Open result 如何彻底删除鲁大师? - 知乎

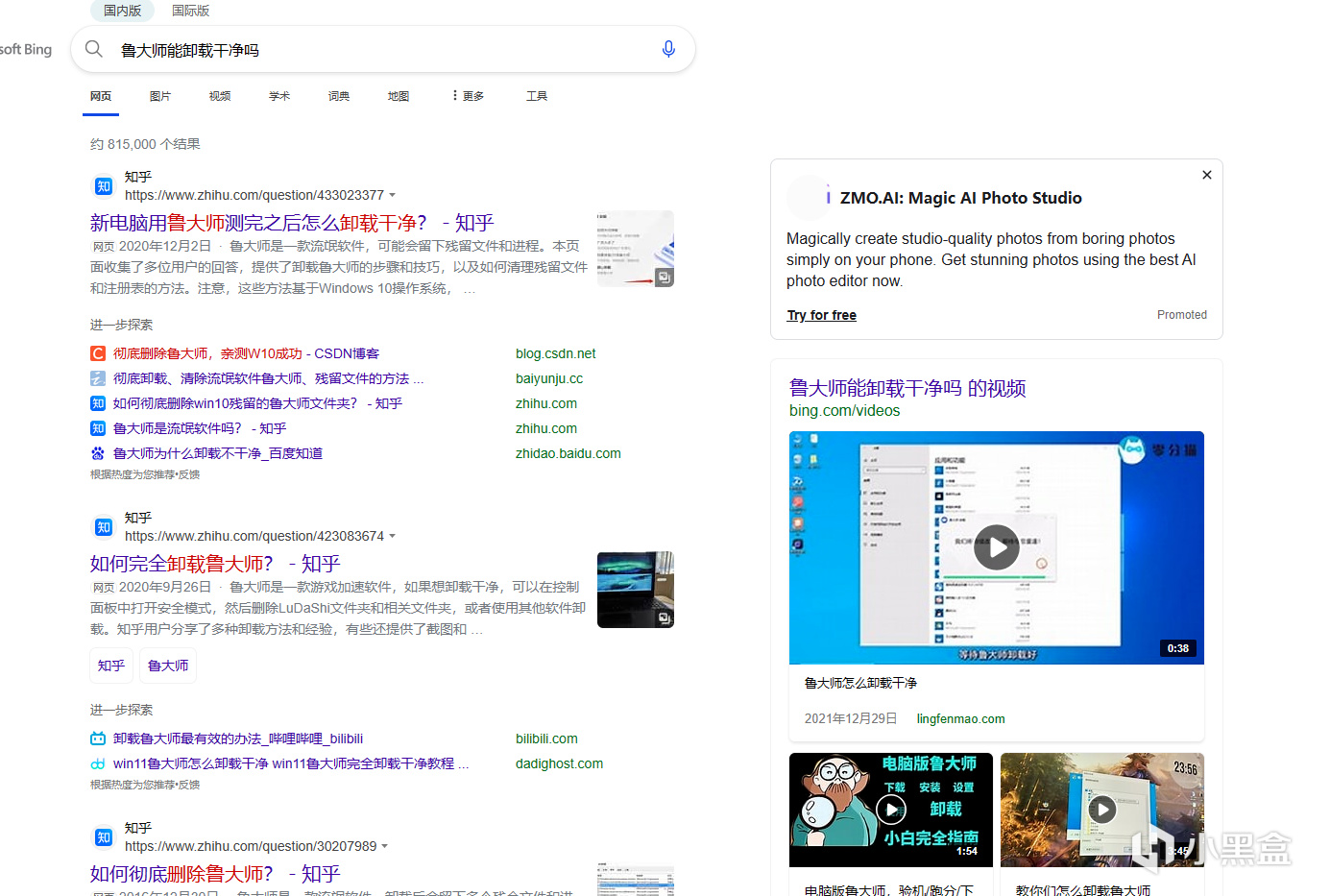click(x=215, y=874)
